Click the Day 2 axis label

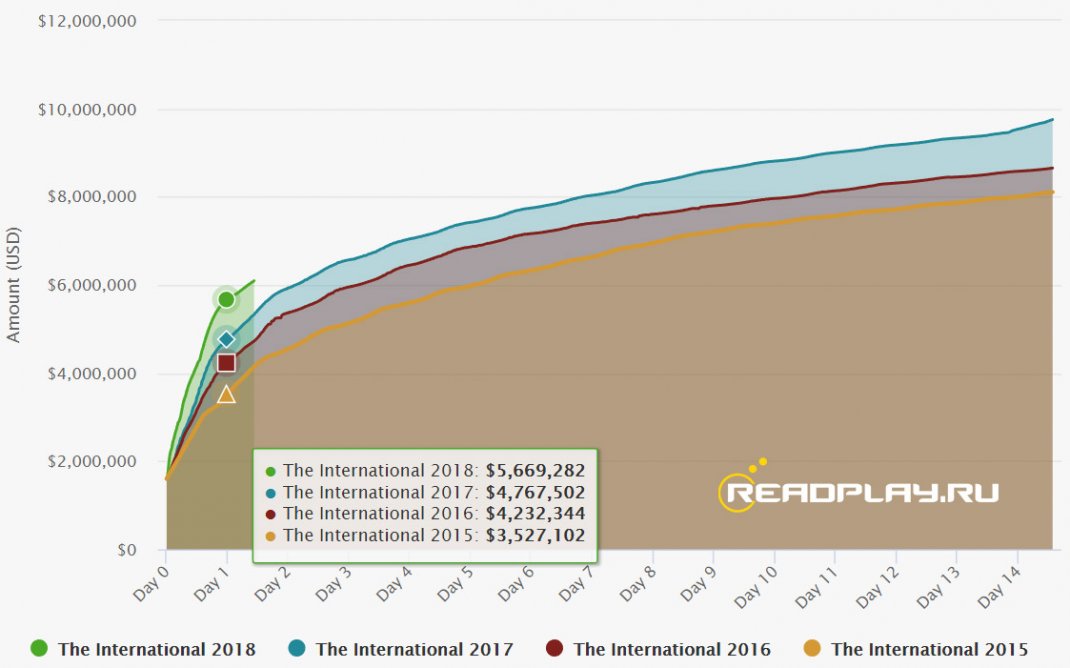tap(272, 583)
